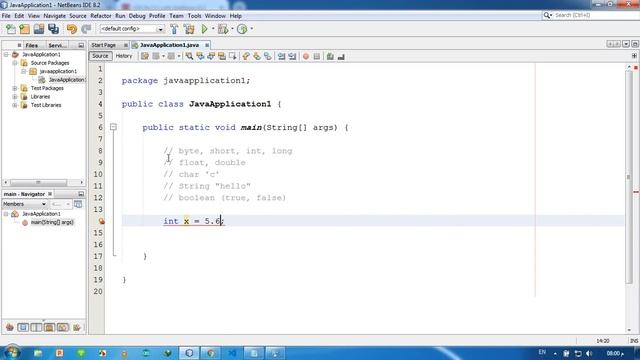Collapse the main method code fold
The image size is (640, 360).
[113, 127]
